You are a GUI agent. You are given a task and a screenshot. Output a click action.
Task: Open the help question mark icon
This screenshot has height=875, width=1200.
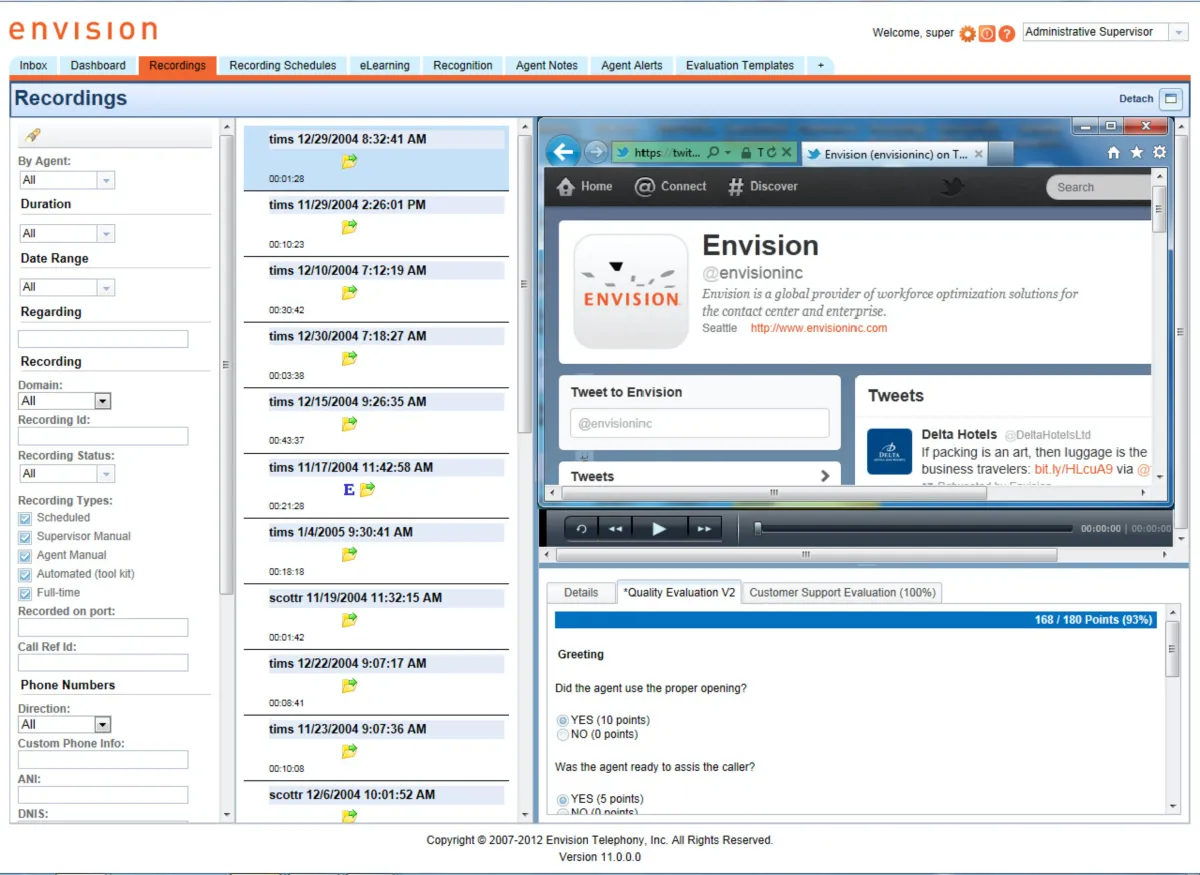(1006, 33)
